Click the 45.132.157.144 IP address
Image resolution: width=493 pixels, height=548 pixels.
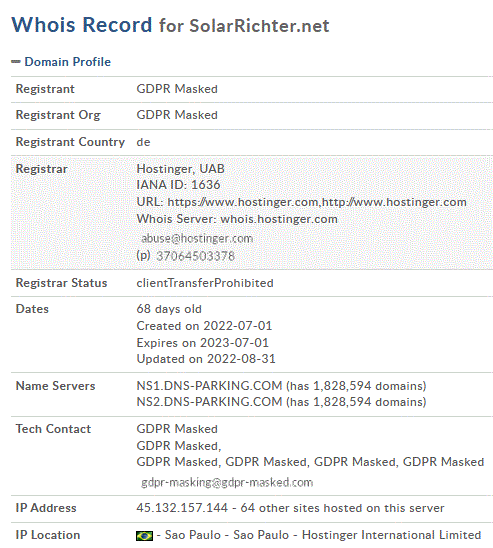coord(182,508)
